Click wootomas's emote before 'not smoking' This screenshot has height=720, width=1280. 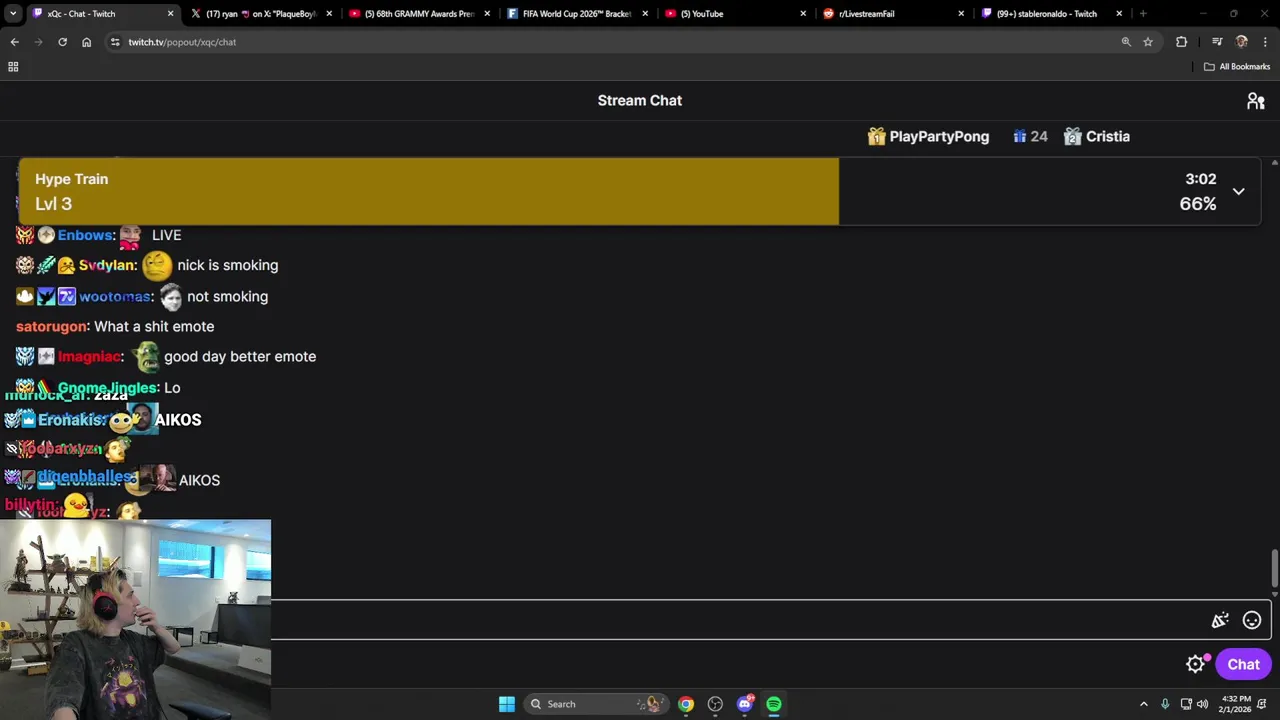[x=171, y=296]
